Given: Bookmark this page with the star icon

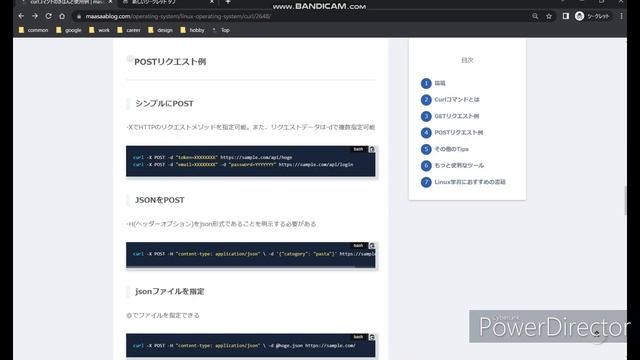Looking at the screenshot, I should pos(549,16).
